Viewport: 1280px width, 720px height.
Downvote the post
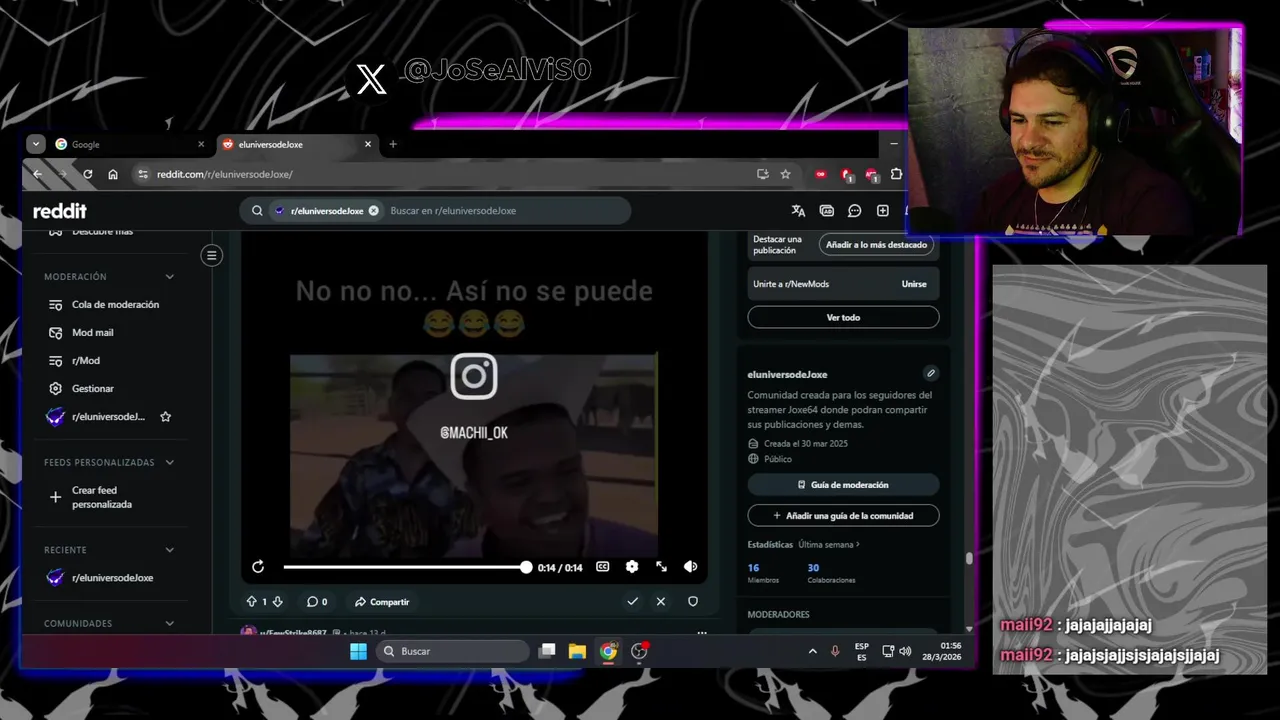[x=277, y=602]
